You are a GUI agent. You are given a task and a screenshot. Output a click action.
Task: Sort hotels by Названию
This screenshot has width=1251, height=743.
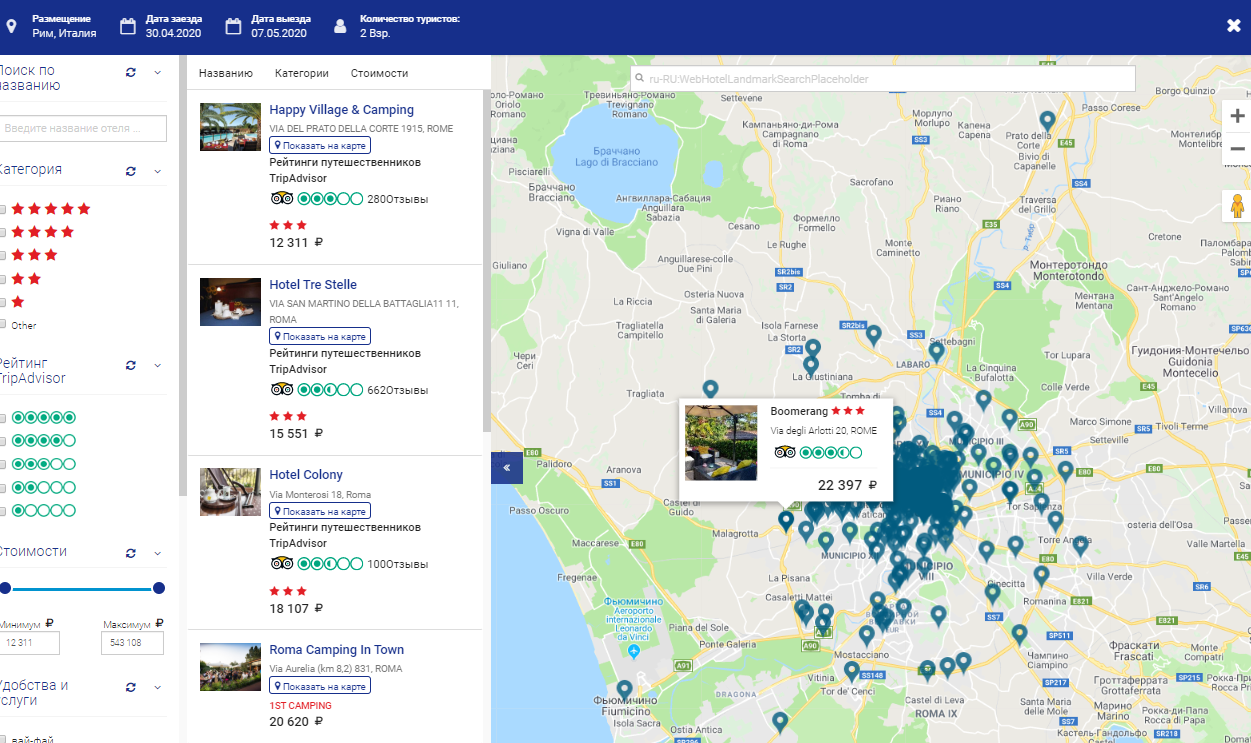(226, 73)
